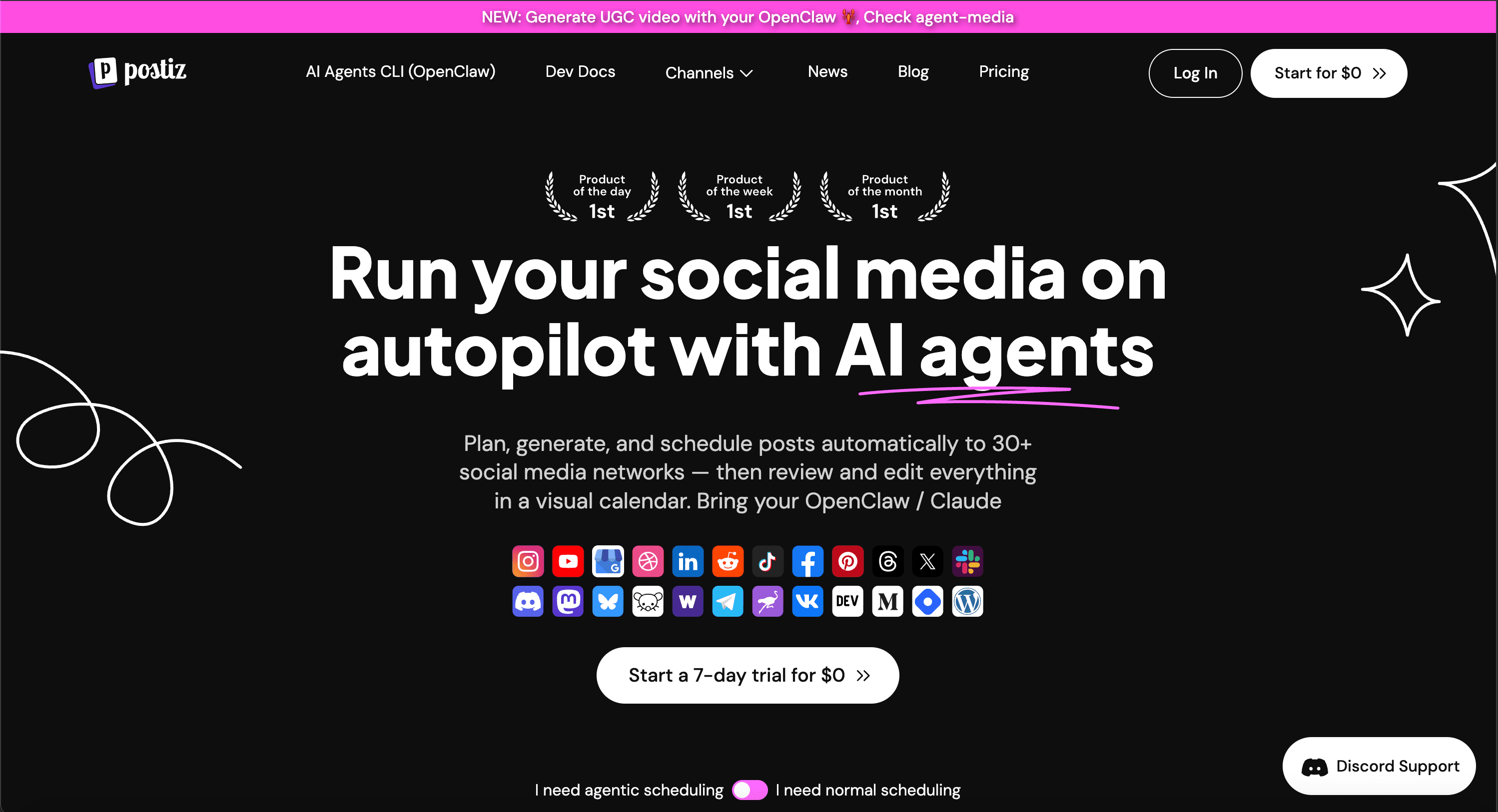1498x812 pixels.
Task: Open the Pricing page
Action: tap(1004, 71)
